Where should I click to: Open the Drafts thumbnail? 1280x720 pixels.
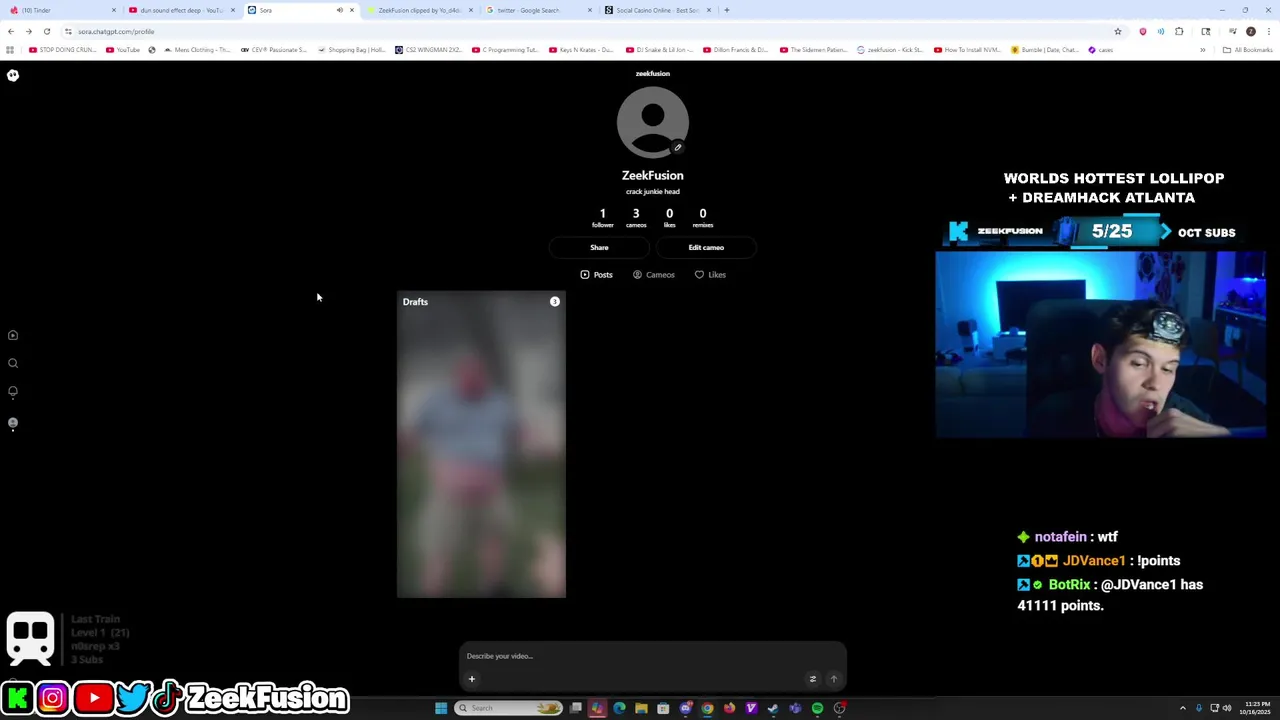(x=481, y=444)
